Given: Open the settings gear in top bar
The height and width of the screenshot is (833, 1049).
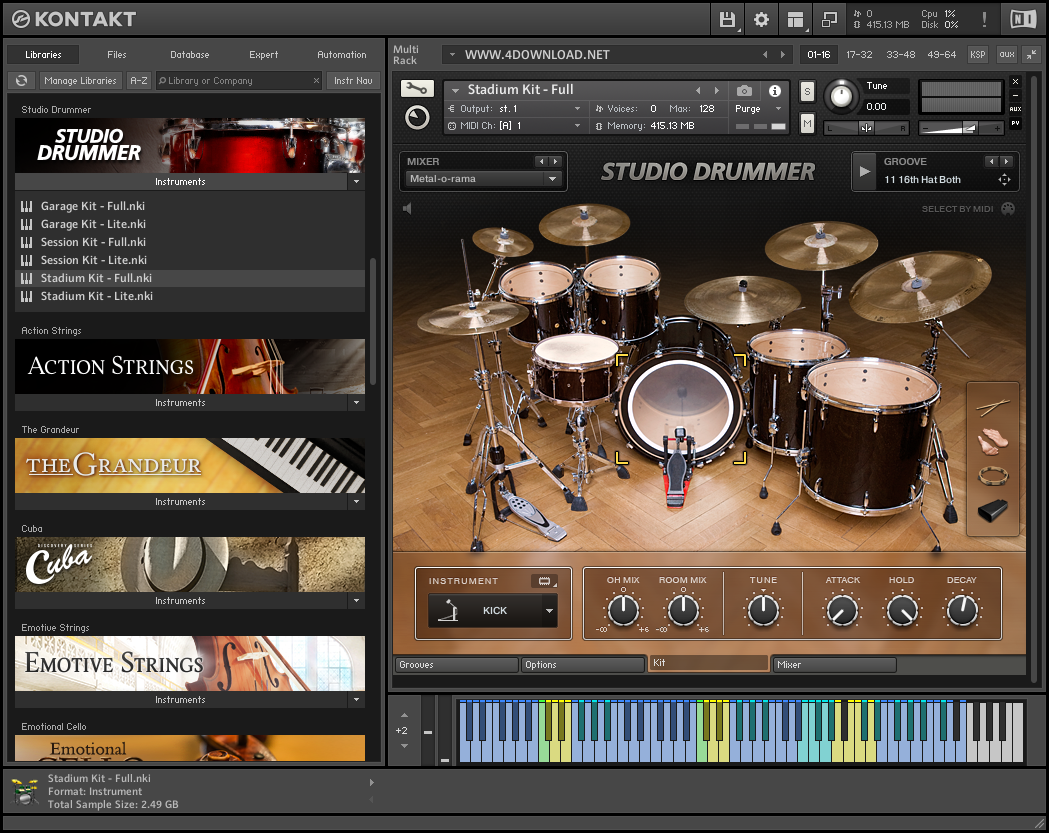Looking at the screenshot, I should [x=761, y=19].
